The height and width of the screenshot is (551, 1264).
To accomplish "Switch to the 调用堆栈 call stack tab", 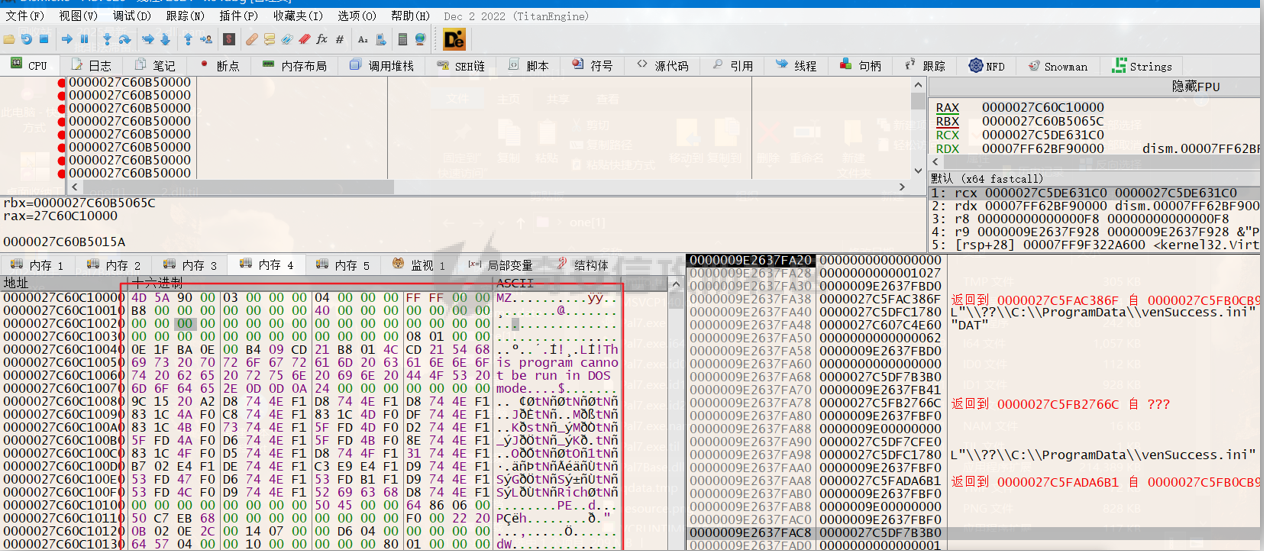I will click(381, 65).
